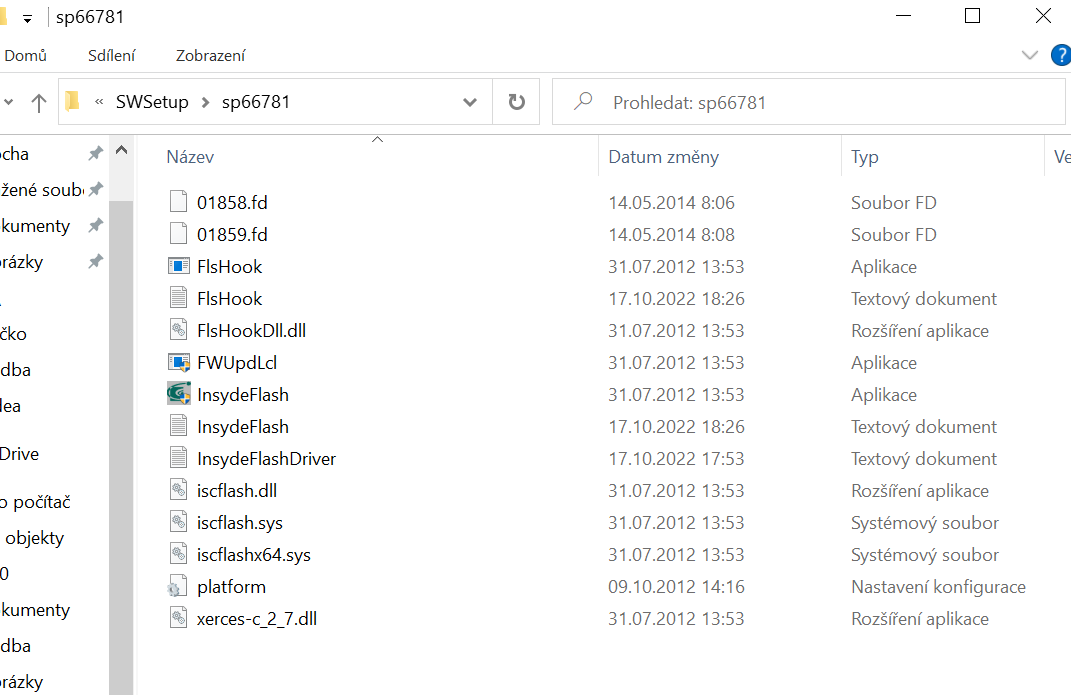The image size is (1071, 695).
Task: Click the 01858.fd file icon
Action: [x=178, y=201]
